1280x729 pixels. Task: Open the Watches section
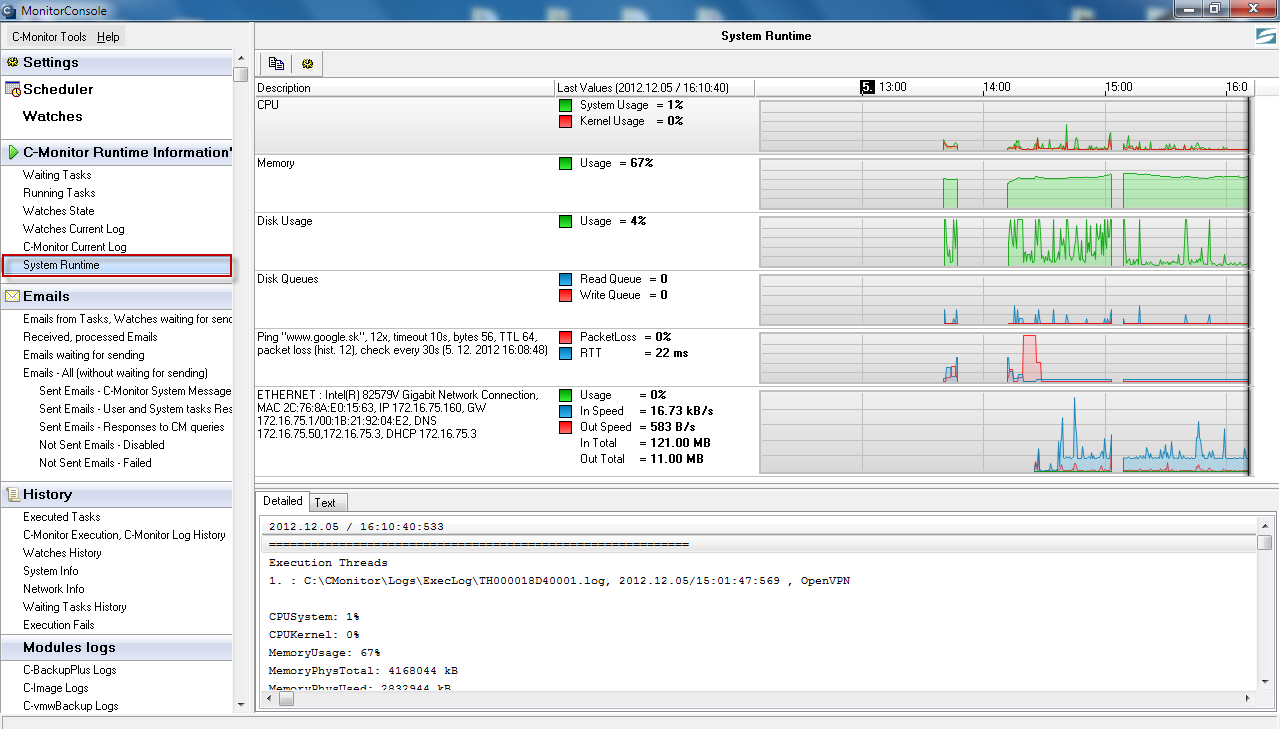[53, 116]
